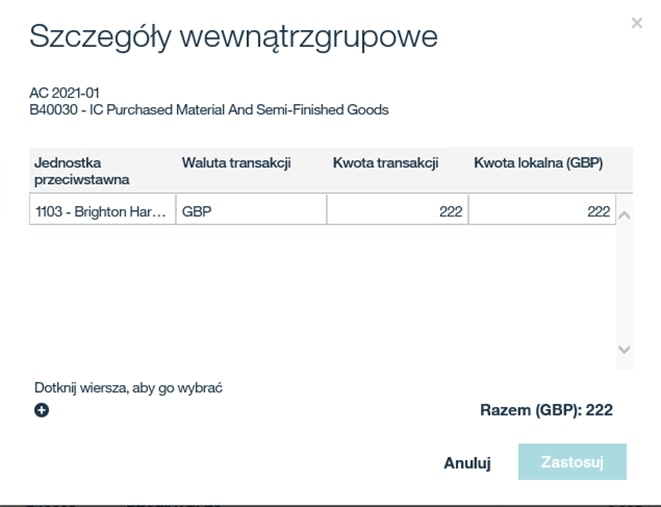This screenshot has width=661, height=507.
Task: Select the 1103 - Brighton Har… counterparty cell
Action: point(101,211)
